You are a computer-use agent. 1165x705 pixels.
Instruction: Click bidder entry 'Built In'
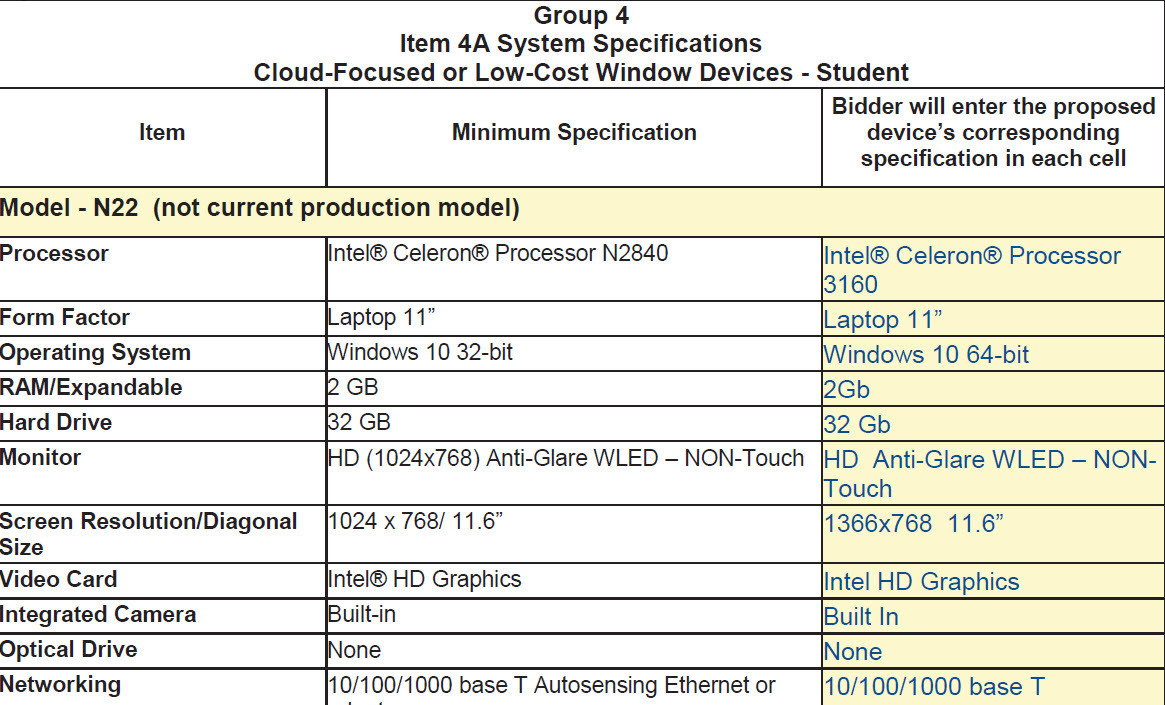tap(861, 617)
